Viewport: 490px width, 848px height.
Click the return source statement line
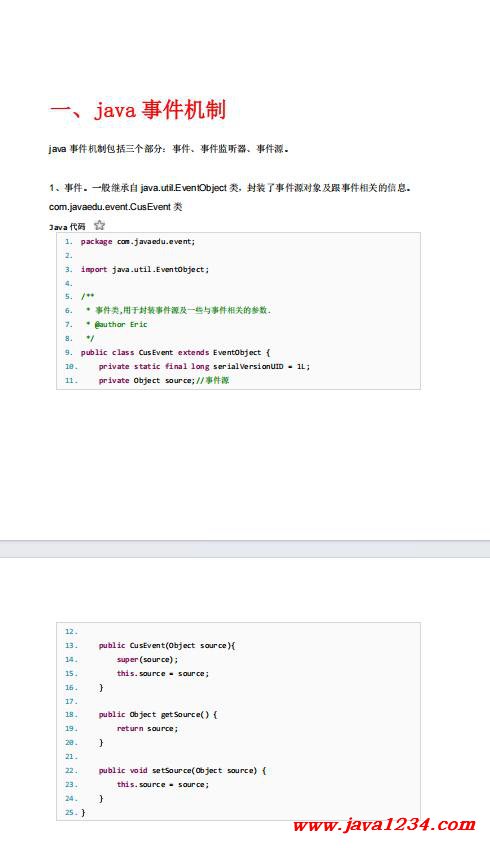pyautogui.click(x=147, y=729)
